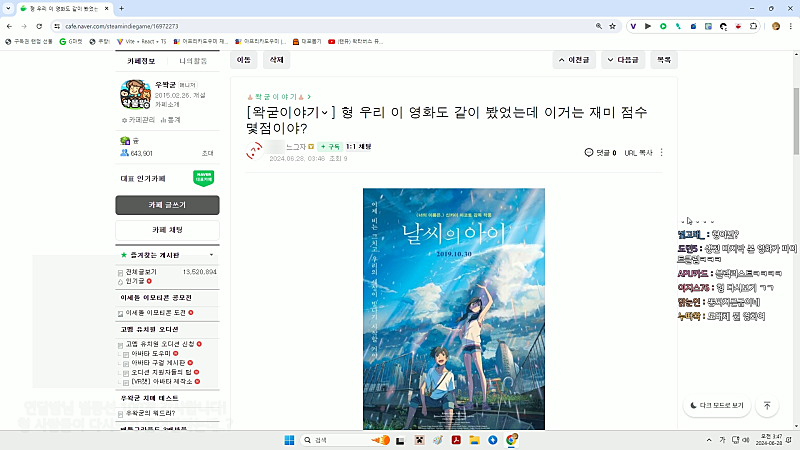
Task: Toggle 다크 모드로 보기 dark mode
Action: point(717,406)
